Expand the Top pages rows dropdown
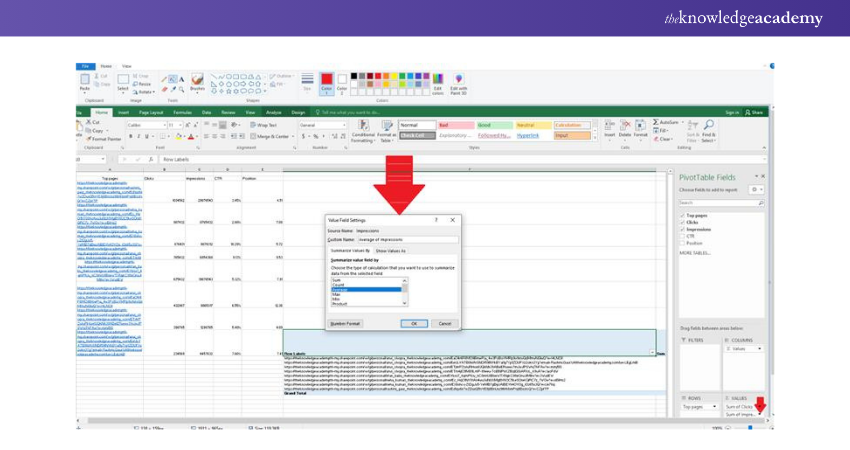Viewport: 850px width, 450px height. (x=715, y=407)
